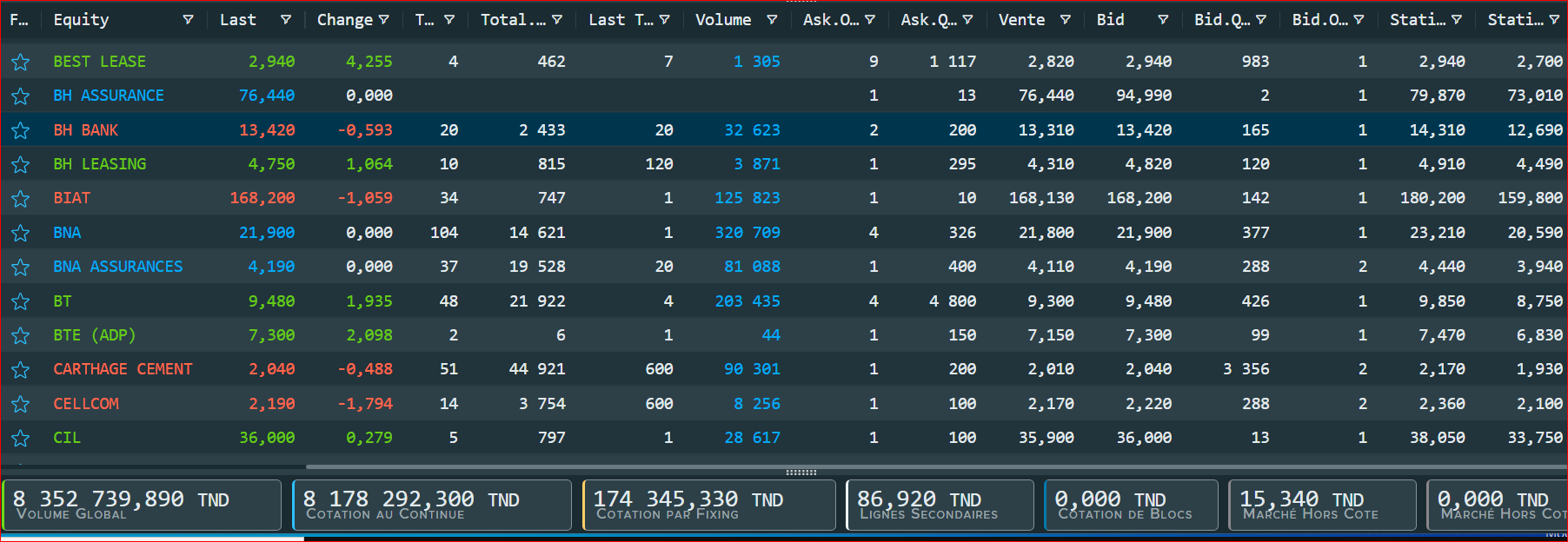Toggle favorite star for BEST LEASE
This screenshot has width=1568, height=542.
click(x=21, y=62)
